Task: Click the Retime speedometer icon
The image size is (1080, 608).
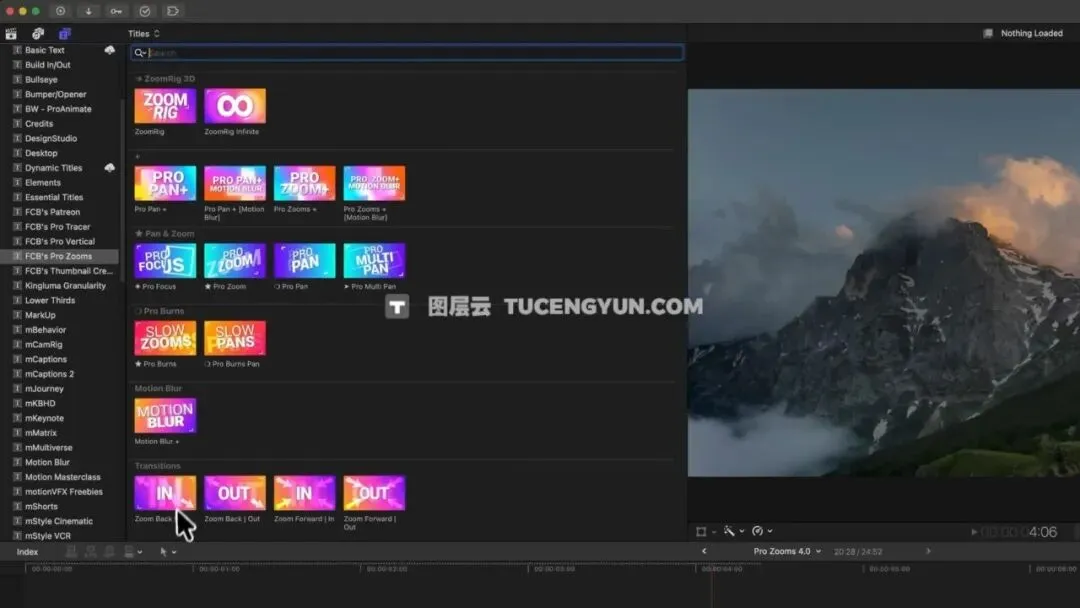Action: [758, 531]
